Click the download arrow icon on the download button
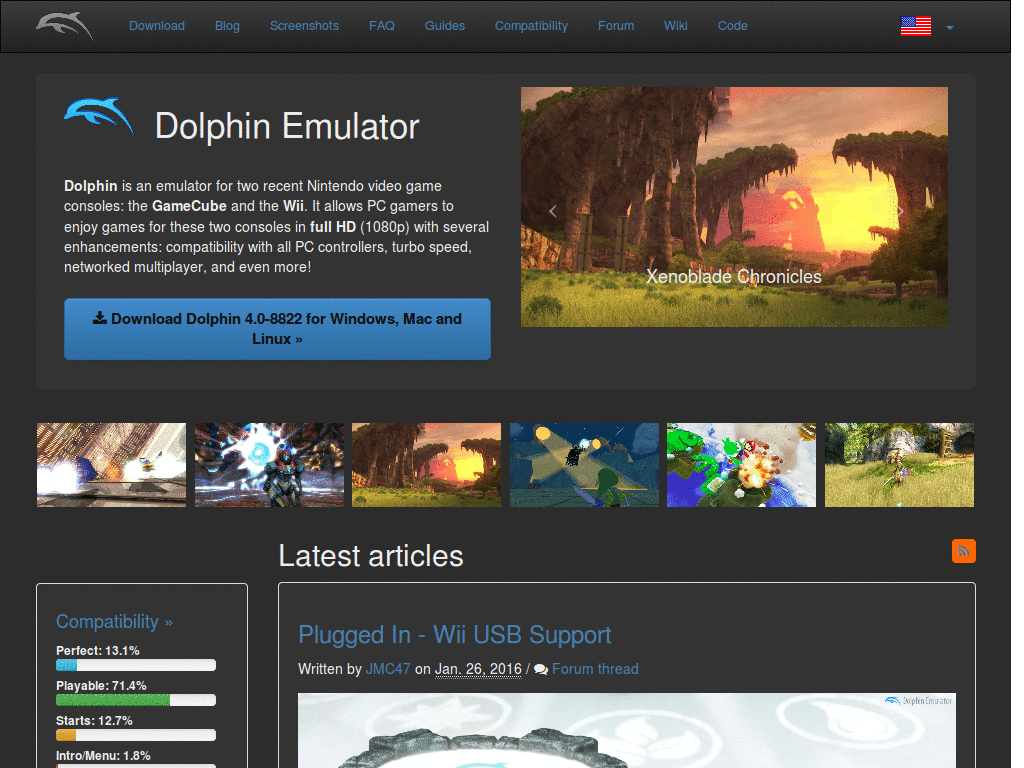 [x=100, y=318]
